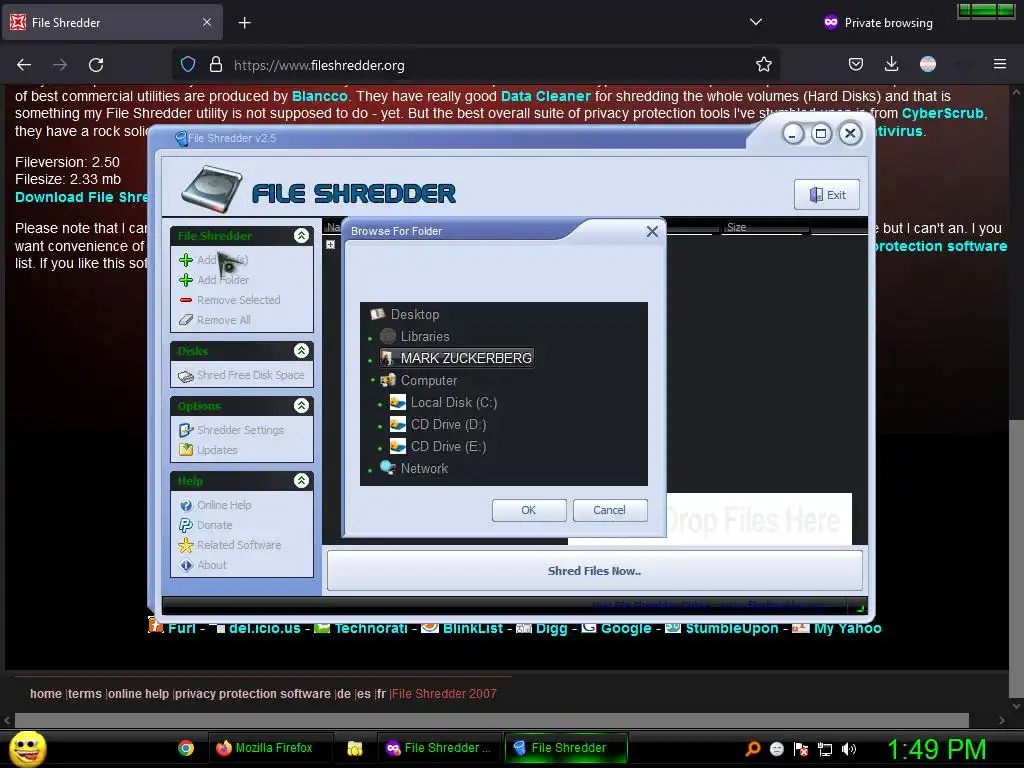Click the About info icon
Viewport: 1024px width, 768px height.
click(186, 566)
